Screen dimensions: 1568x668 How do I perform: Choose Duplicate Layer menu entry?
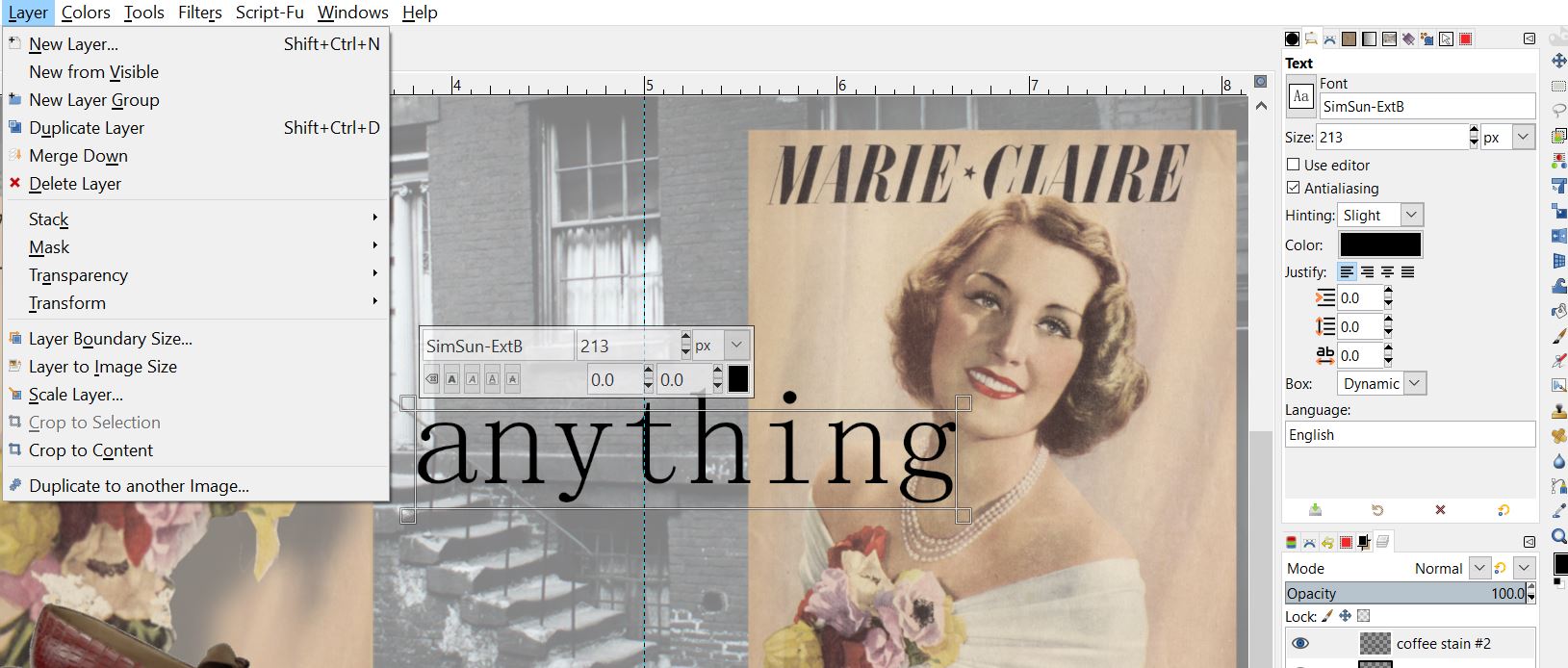[196, 127]
